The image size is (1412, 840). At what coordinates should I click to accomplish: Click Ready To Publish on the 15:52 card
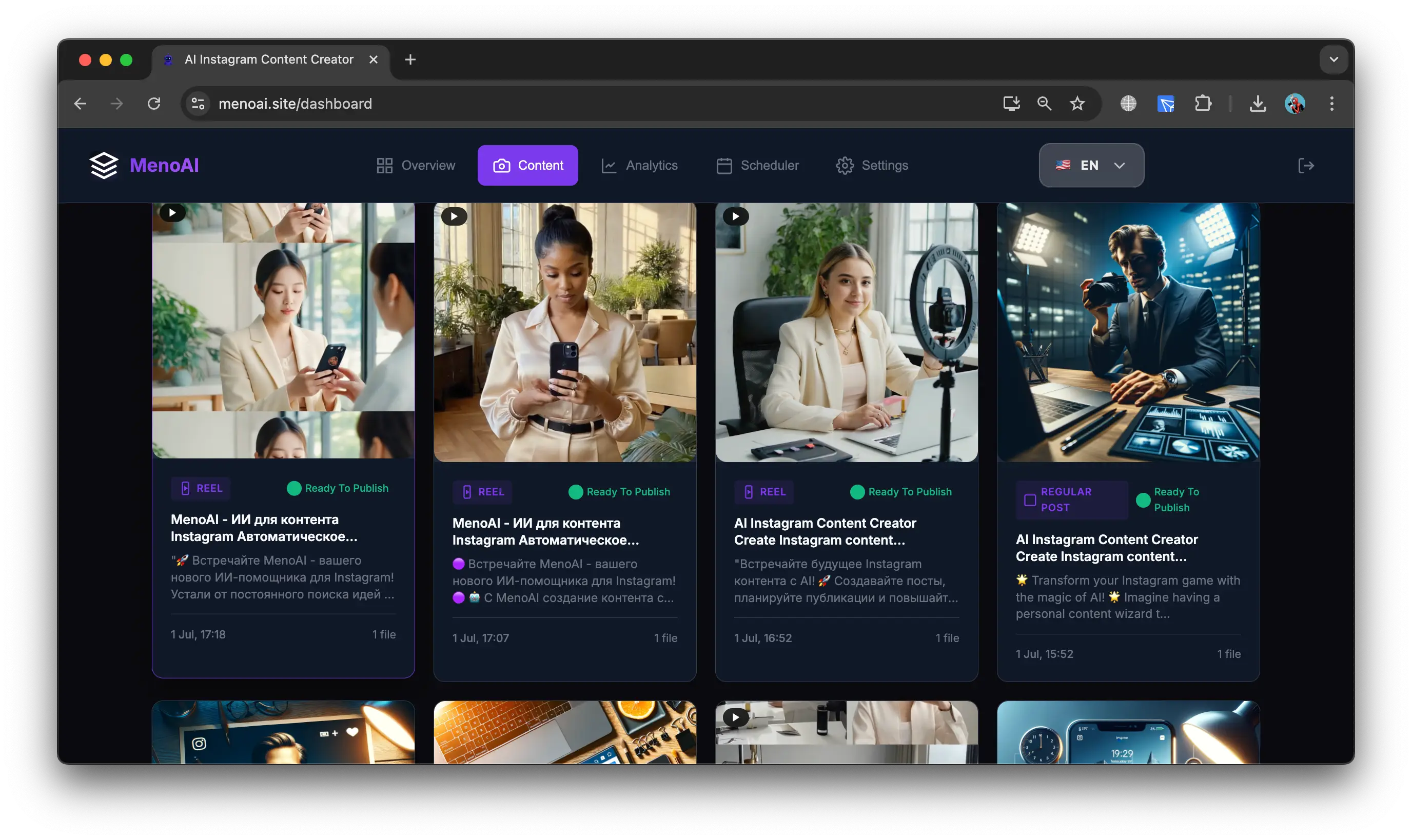pyautogui.click(x=1169, y=500)
